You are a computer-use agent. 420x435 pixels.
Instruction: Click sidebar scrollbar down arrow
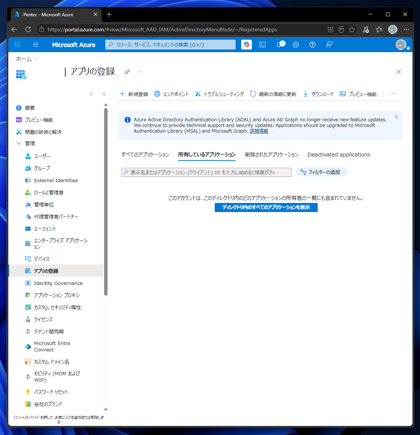point(106,410)
